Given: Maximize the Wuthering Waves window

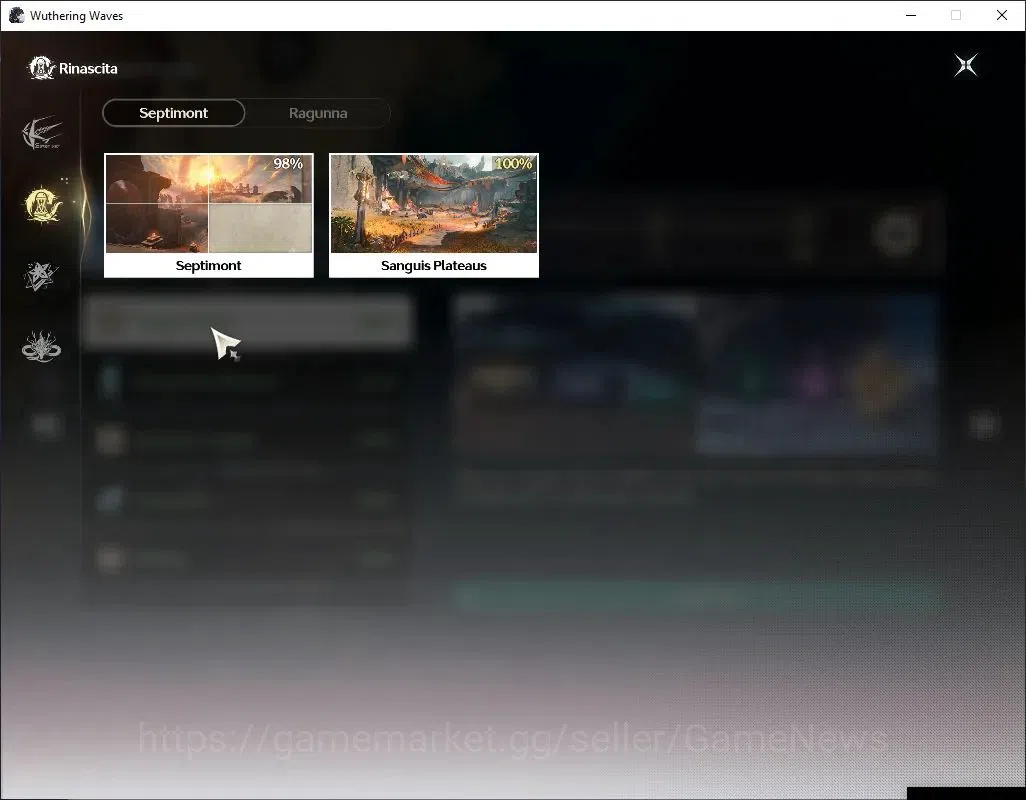Looking at the screenshot, I should point(956,15).
